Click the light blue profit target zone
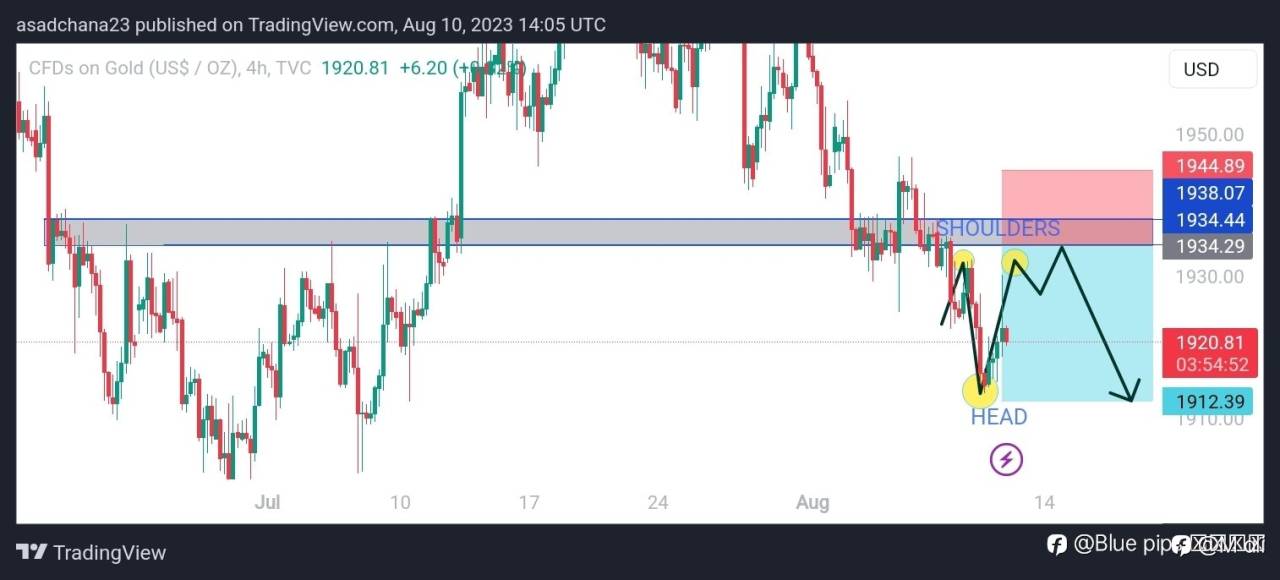 pyautogui.click(x=1077, y=323)
